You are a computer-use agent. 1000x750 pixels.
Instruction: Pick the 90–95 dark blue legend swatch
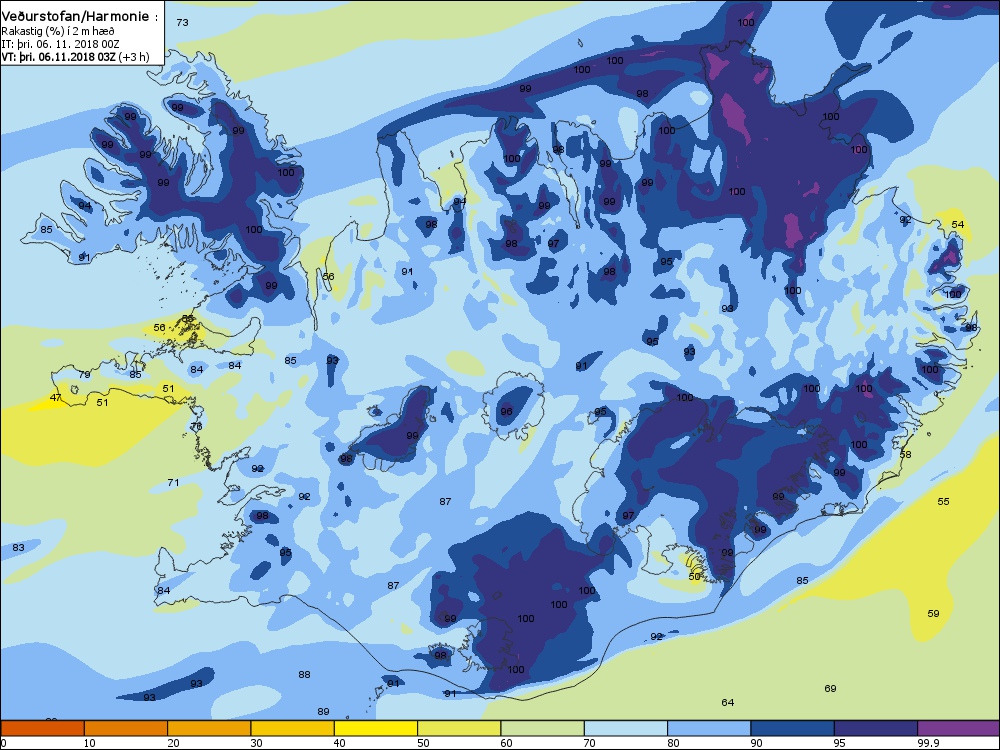tap(793, 728)
